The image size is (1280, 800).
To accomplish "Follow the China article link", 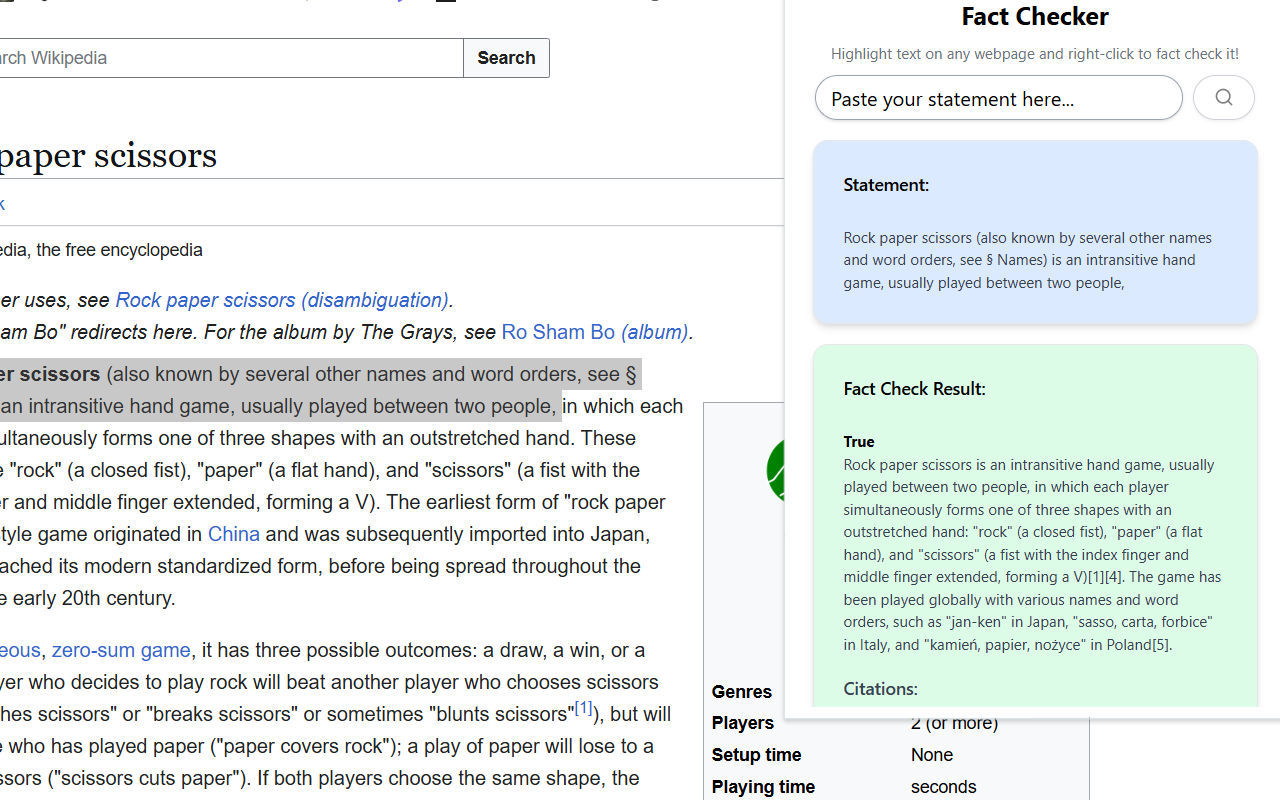I will click(233, 534).
